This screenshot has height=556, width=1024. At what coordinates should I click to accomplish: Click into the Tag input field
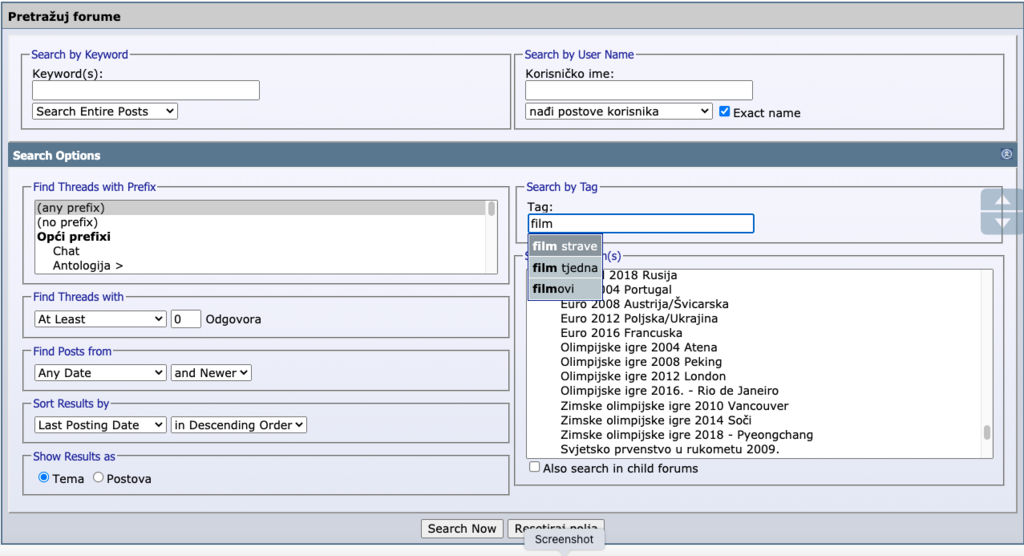click(x=641, y=223)
